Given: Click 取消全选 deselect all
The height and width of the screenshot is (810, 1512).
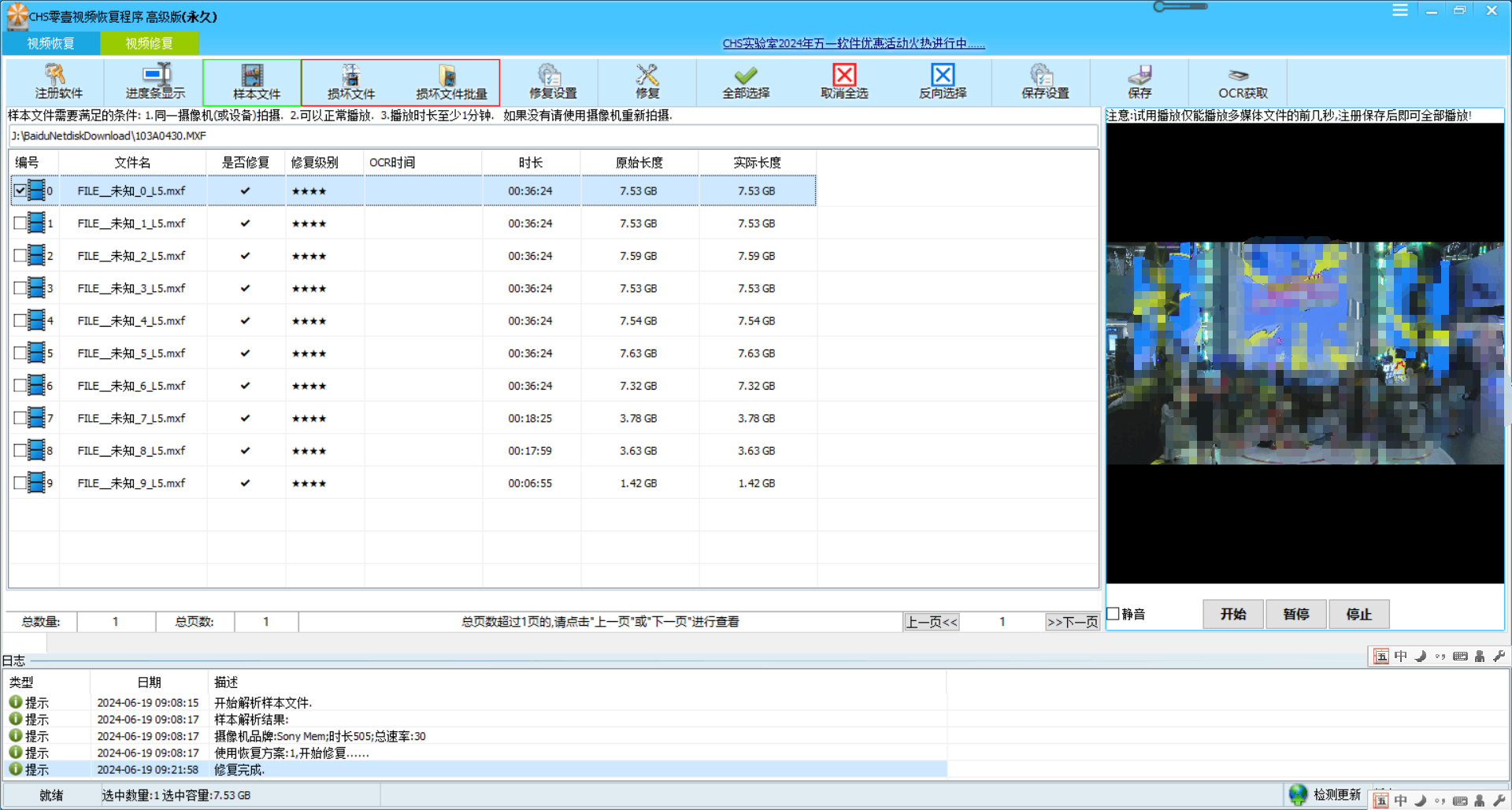Looking at the screenshot, I should (x=844, y=82).
